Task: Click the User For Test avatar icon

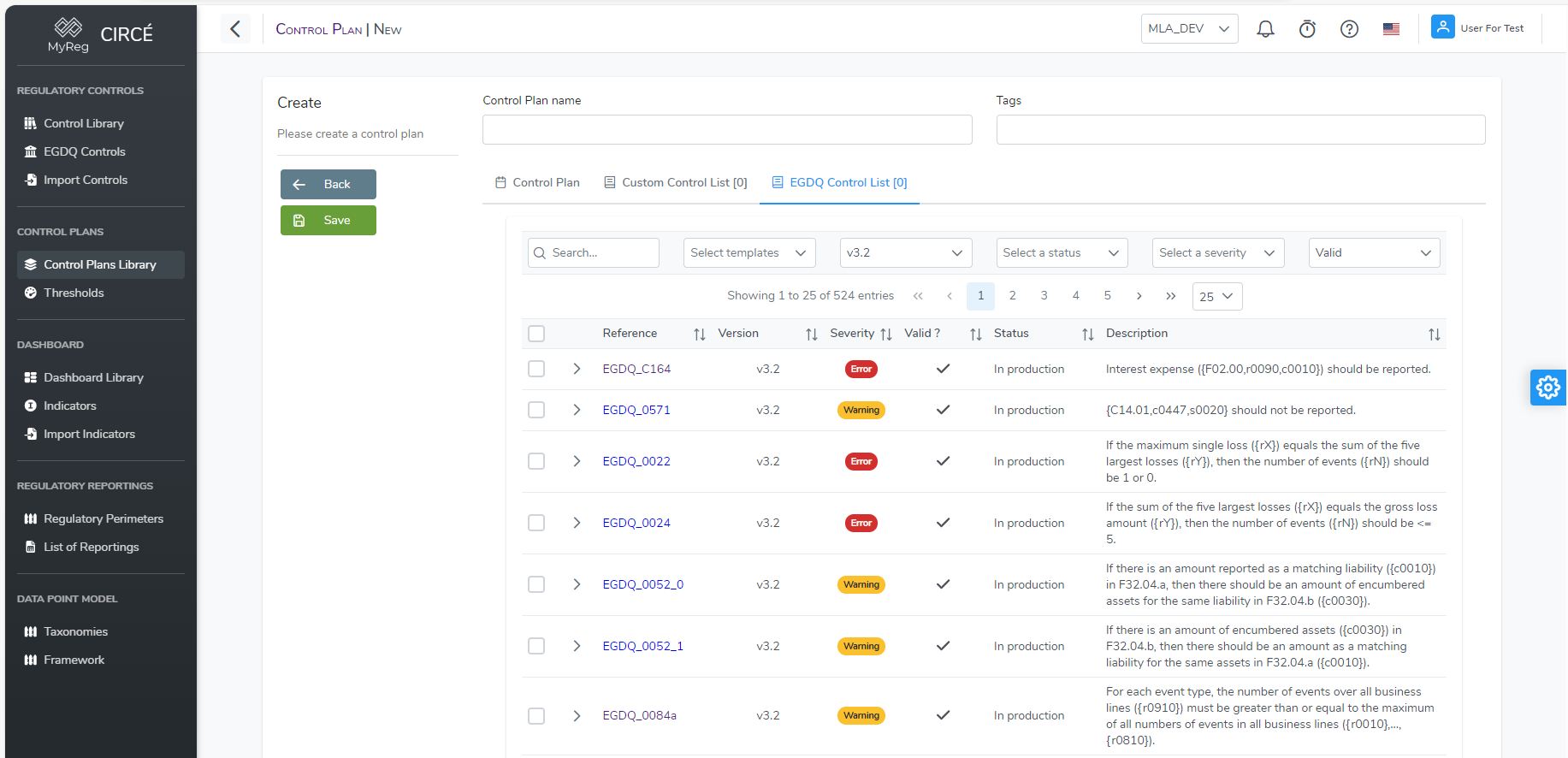Action: click(x=1442, y=27)
